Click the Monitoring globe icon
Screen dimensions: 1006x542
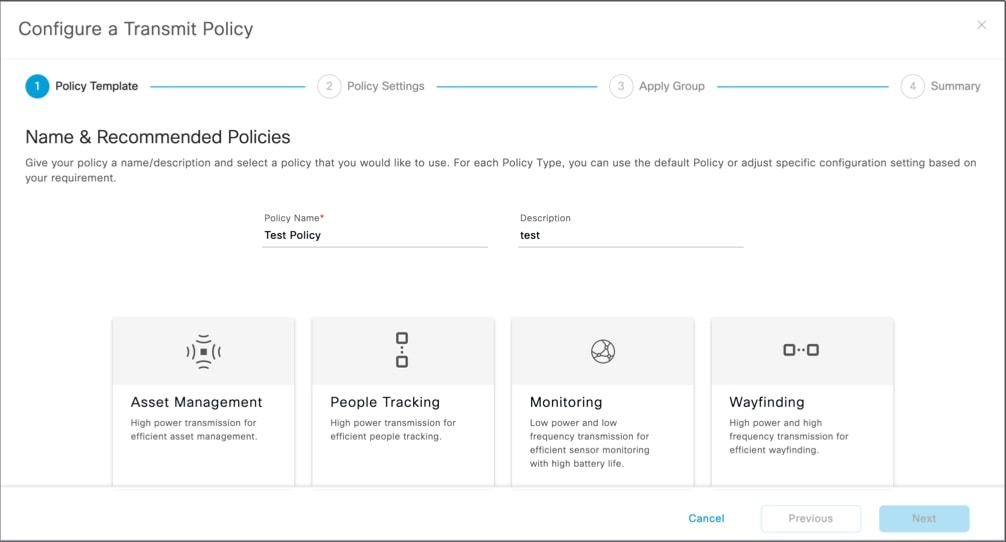603,351
